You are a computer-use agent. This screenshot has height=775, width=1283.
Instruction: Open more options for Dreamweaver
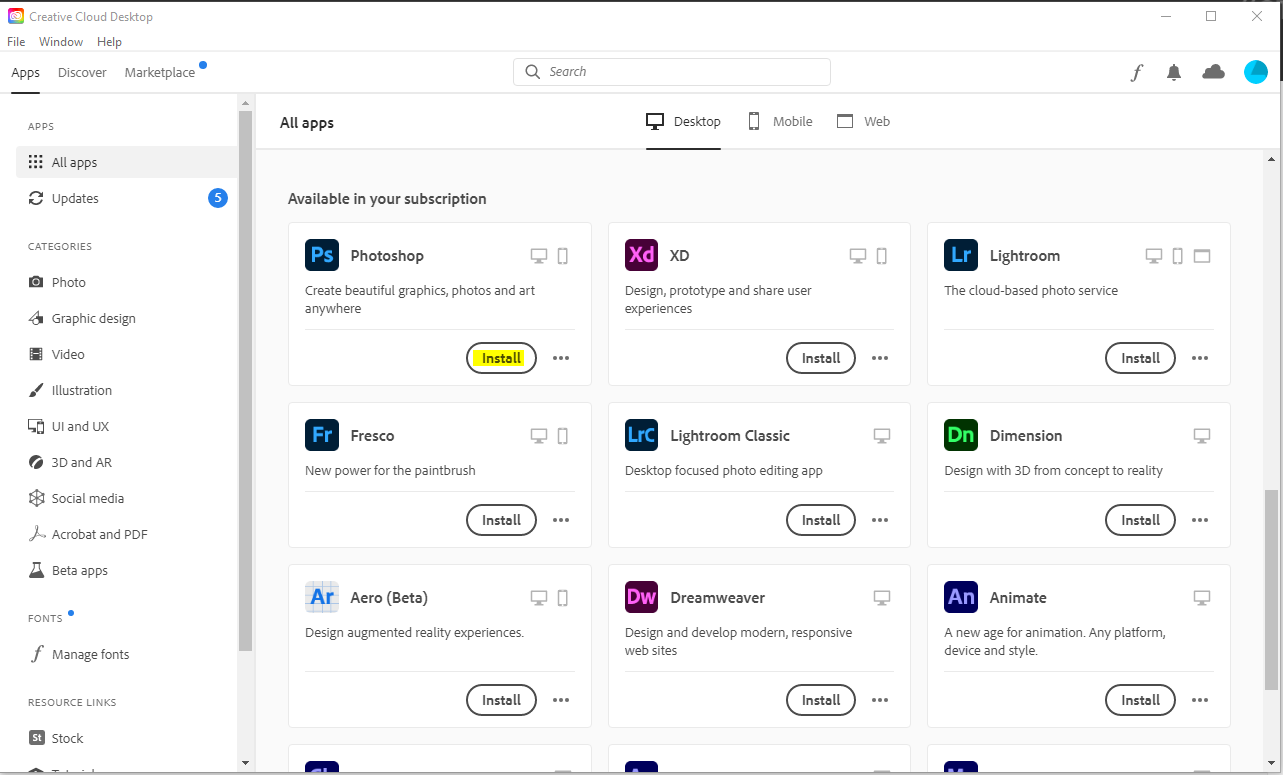pyautogui.click(x=880, y=700)
